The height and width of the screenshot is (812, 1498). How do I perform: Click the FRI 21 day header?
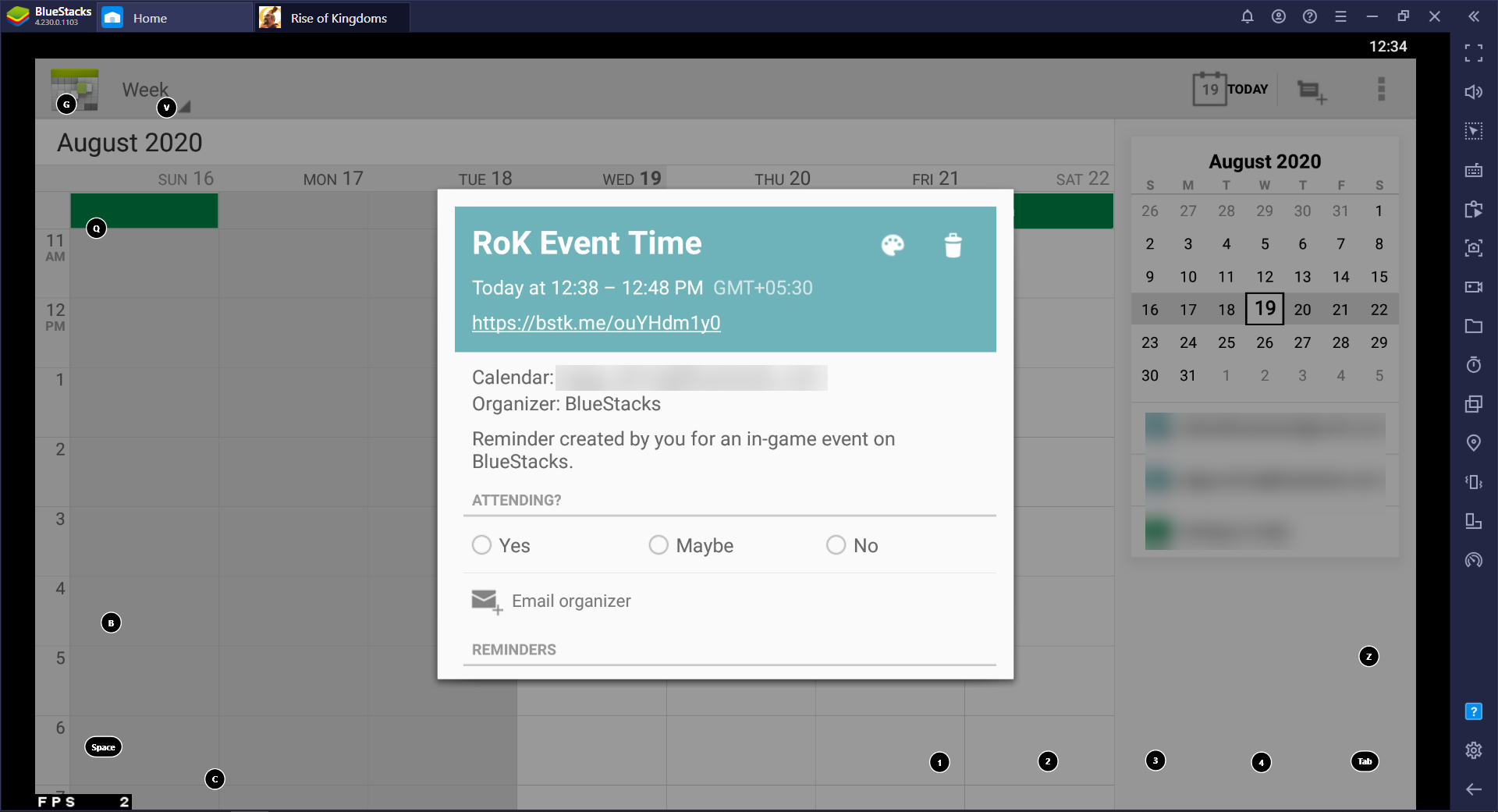(x=935, y=179)
